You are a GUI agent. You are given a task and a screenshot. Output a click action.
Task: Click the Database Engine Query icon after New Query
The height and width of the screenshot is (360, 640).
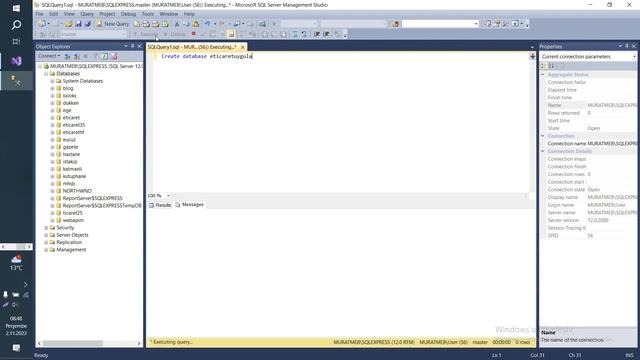coord(137,24)
